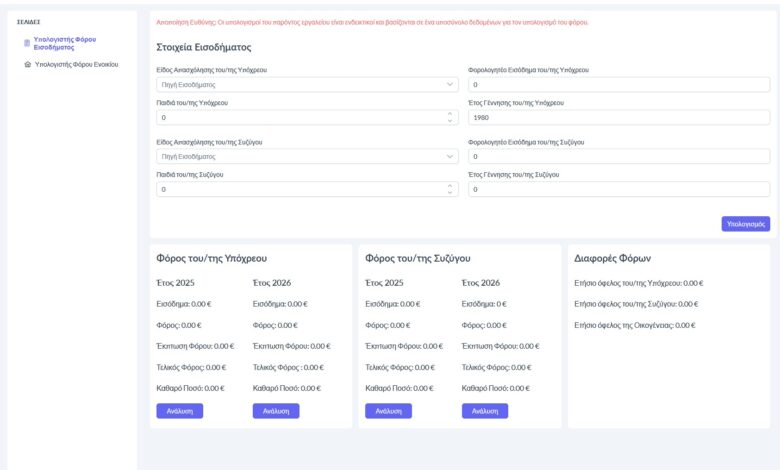
Task: Expand spouse's employment type dropdown
Action: [x=305, y=156]
